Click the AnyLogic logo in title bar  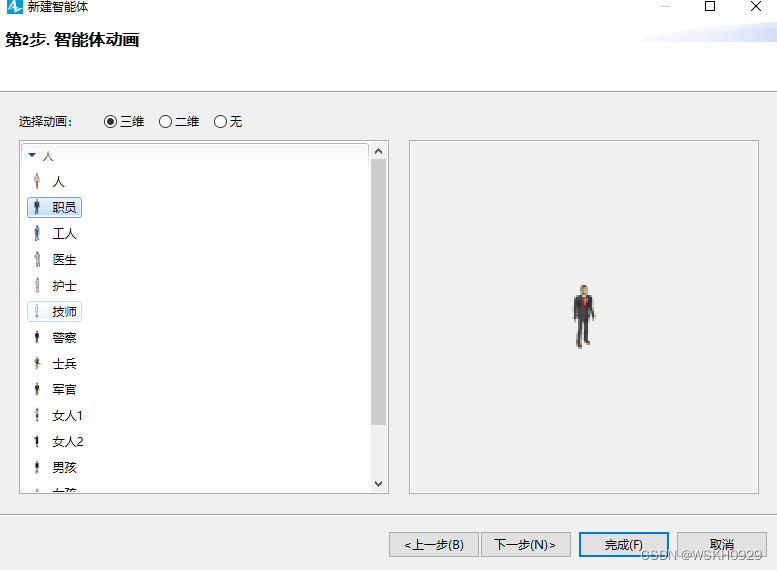coord(15,6)
